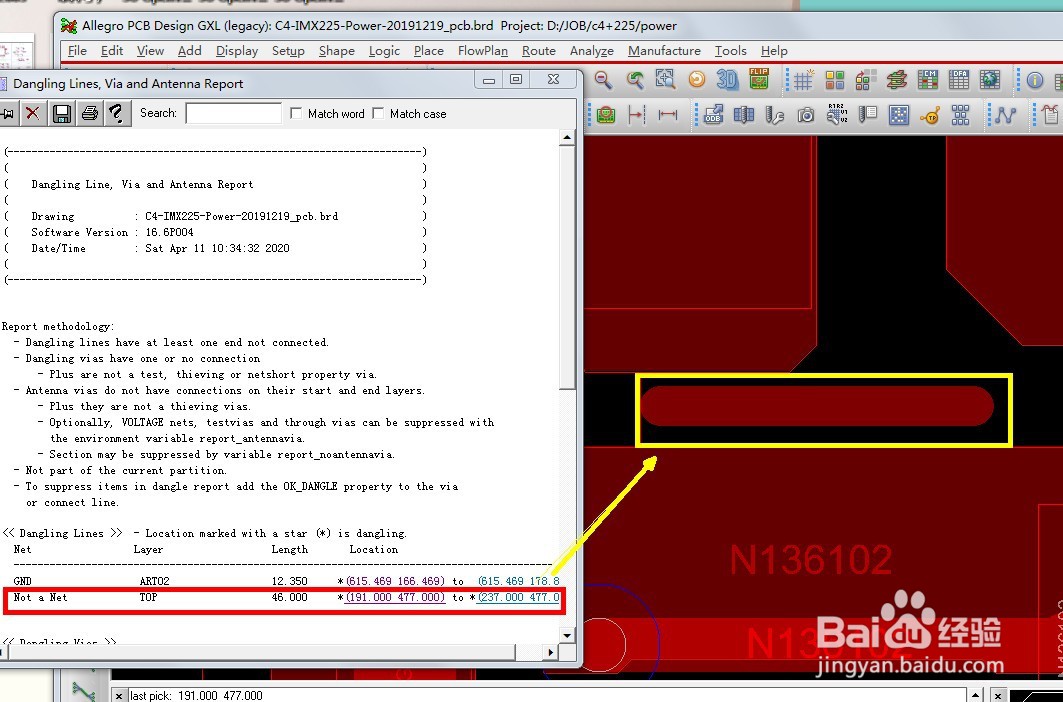Open the DFA spreadsheet icon
1063x702 pixels.
[959, 80]
